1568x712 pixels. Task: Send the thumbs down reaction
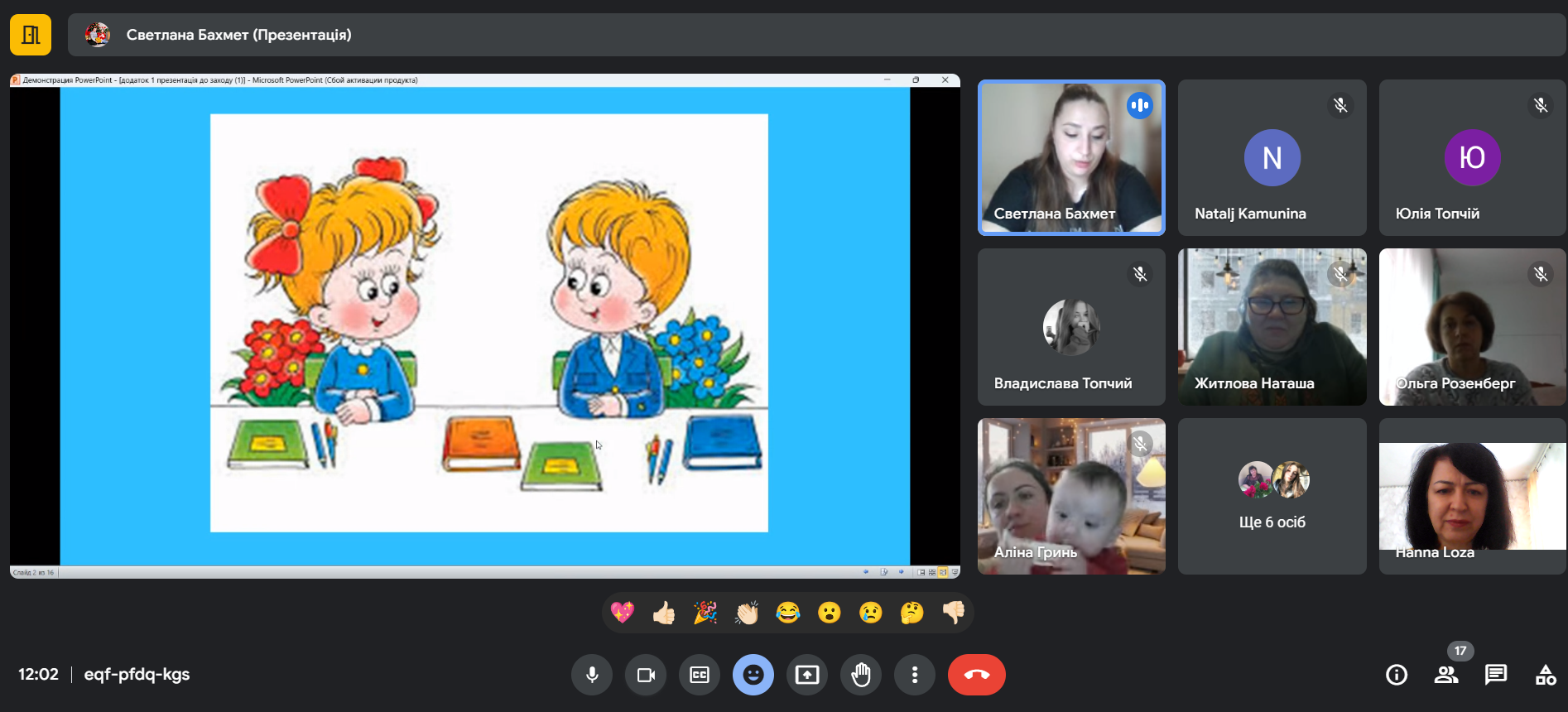pyautogui.click(x=954, y=613)
